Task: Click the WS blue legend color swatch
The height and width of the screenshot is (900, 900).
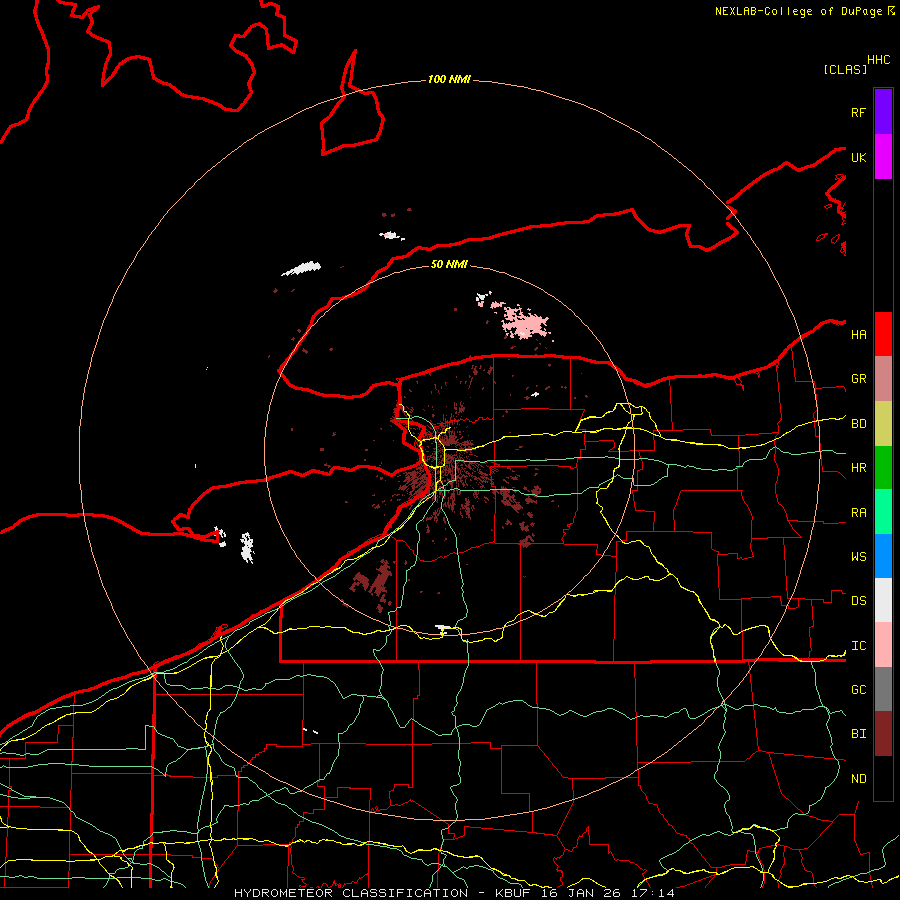Action: point(883,556)
